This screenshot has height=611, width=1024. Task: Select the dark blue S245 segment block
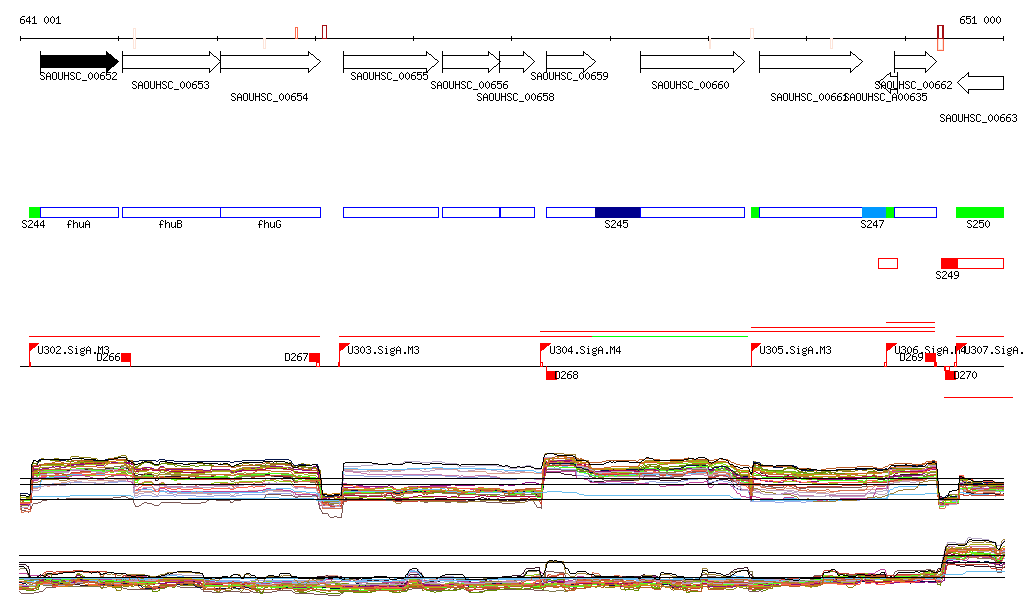point(618,212)
